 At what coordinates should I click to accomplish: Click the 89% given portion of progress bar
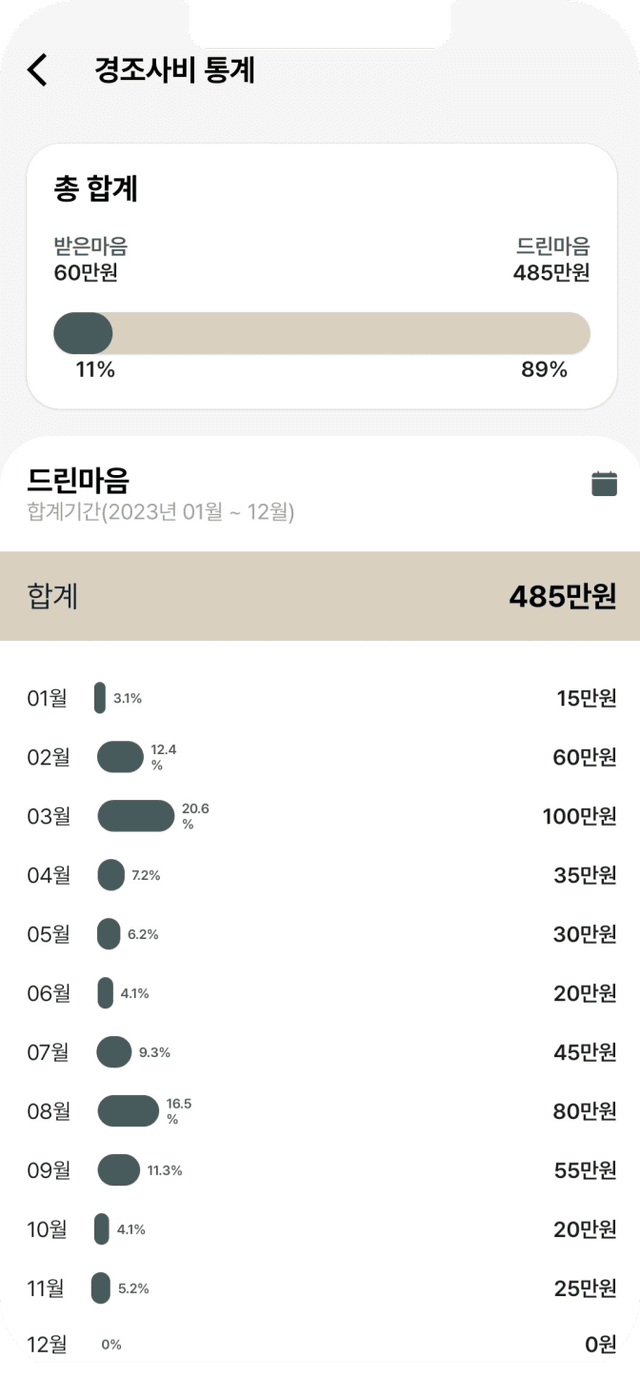351,333
